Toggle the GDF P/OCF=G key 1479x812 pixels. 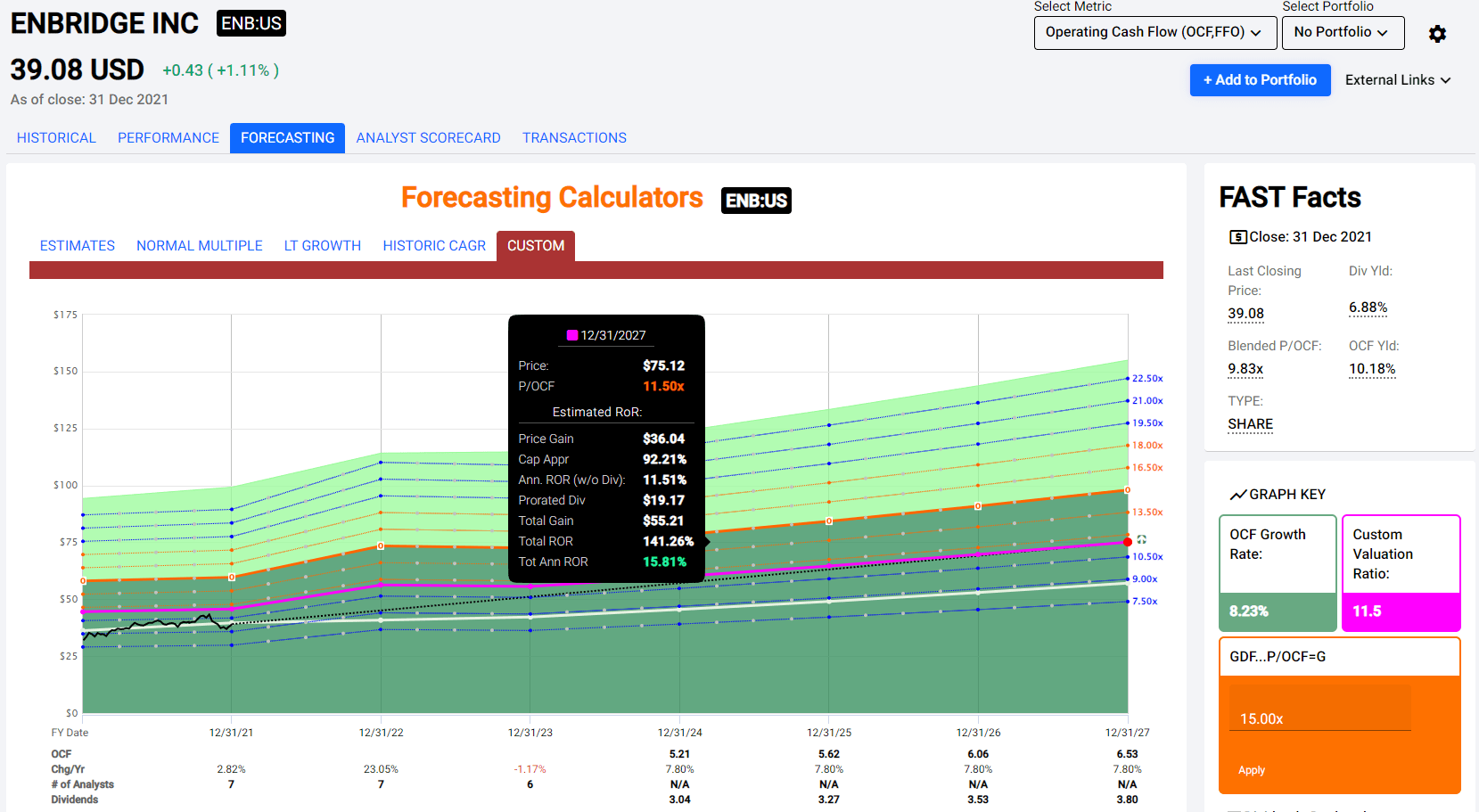[1339, 657]
